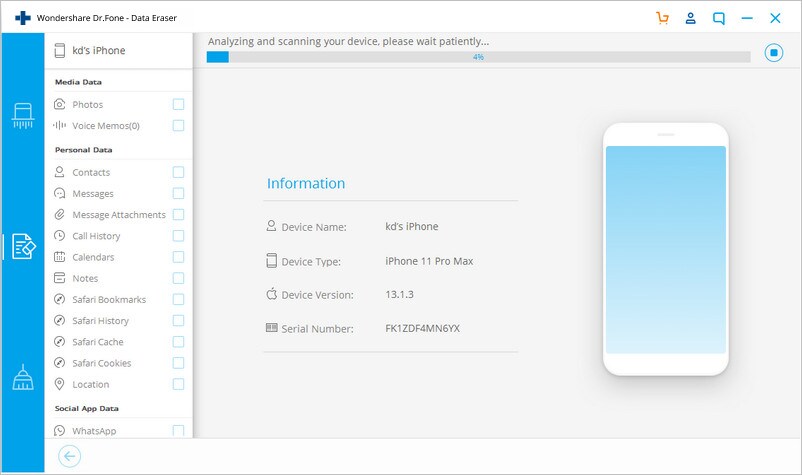
Task: Check the Photos checkbox
Action: point(178,104)
